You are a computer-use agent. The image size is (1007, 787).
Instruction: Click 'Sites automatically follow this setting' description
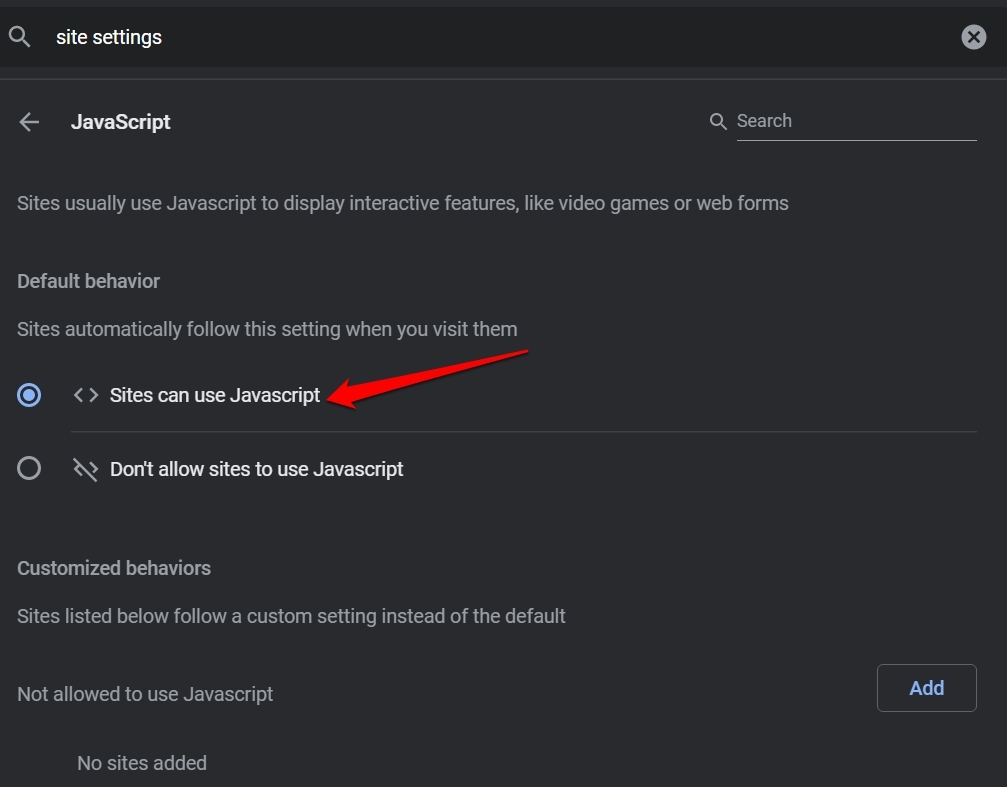pos(267,330)
